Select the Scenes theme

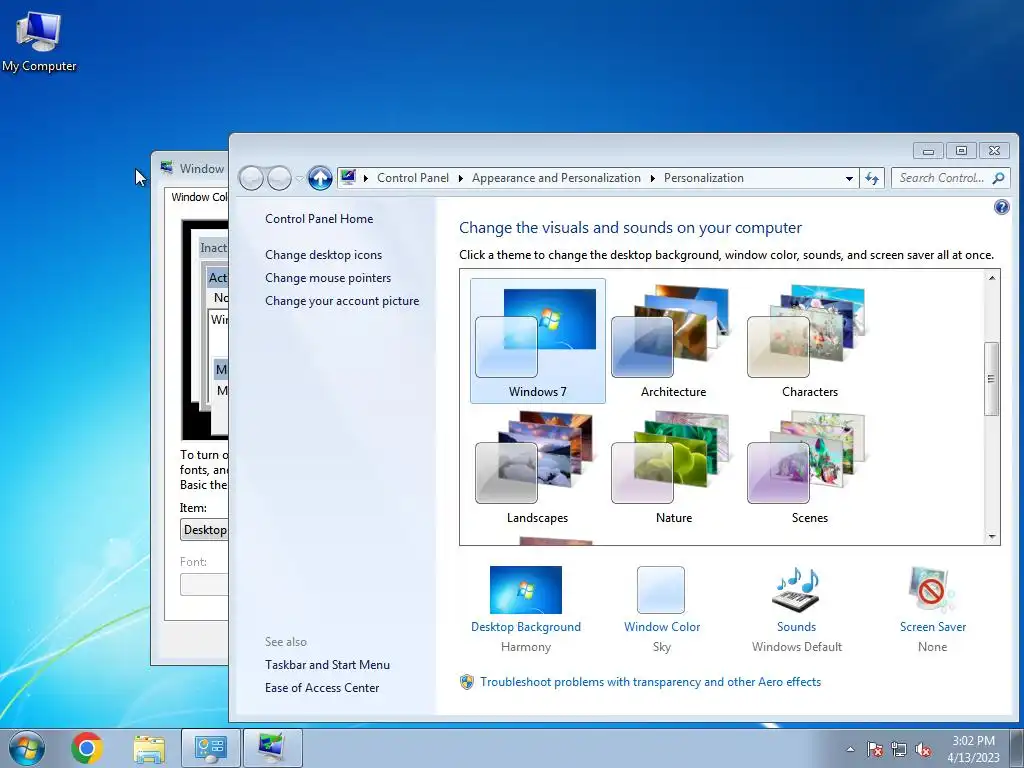click(810, 467)
